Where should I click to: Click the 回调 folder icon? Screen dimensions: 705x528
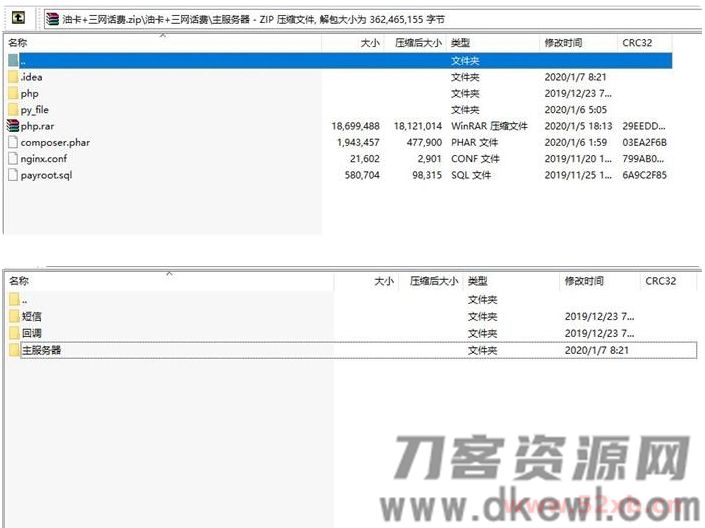pos(14,333)
